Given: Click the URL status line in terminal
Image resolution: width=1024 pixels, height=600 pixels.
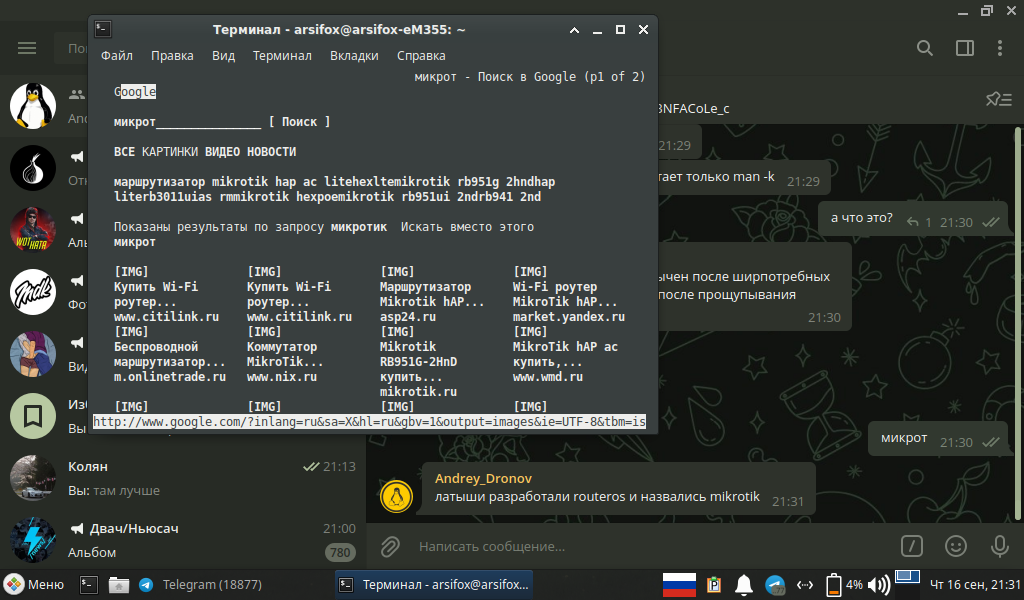Looking at the screenshot, I should 370,422.
